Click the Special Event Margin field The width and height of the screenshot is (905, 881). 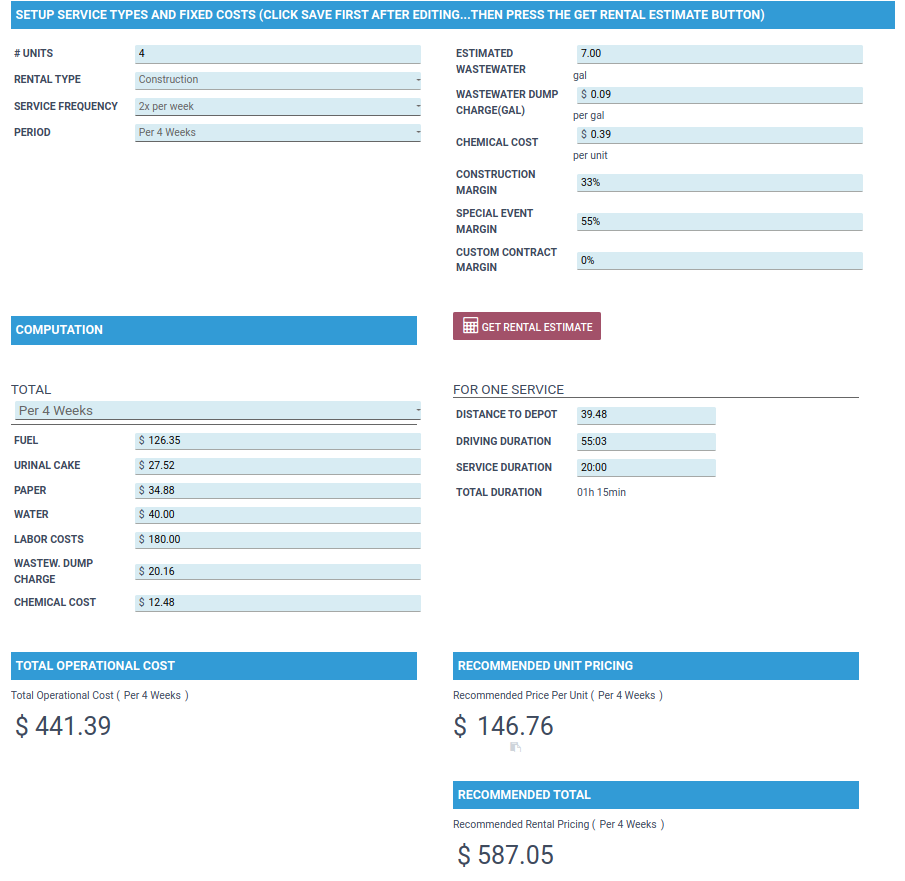[x=718, y=222]
